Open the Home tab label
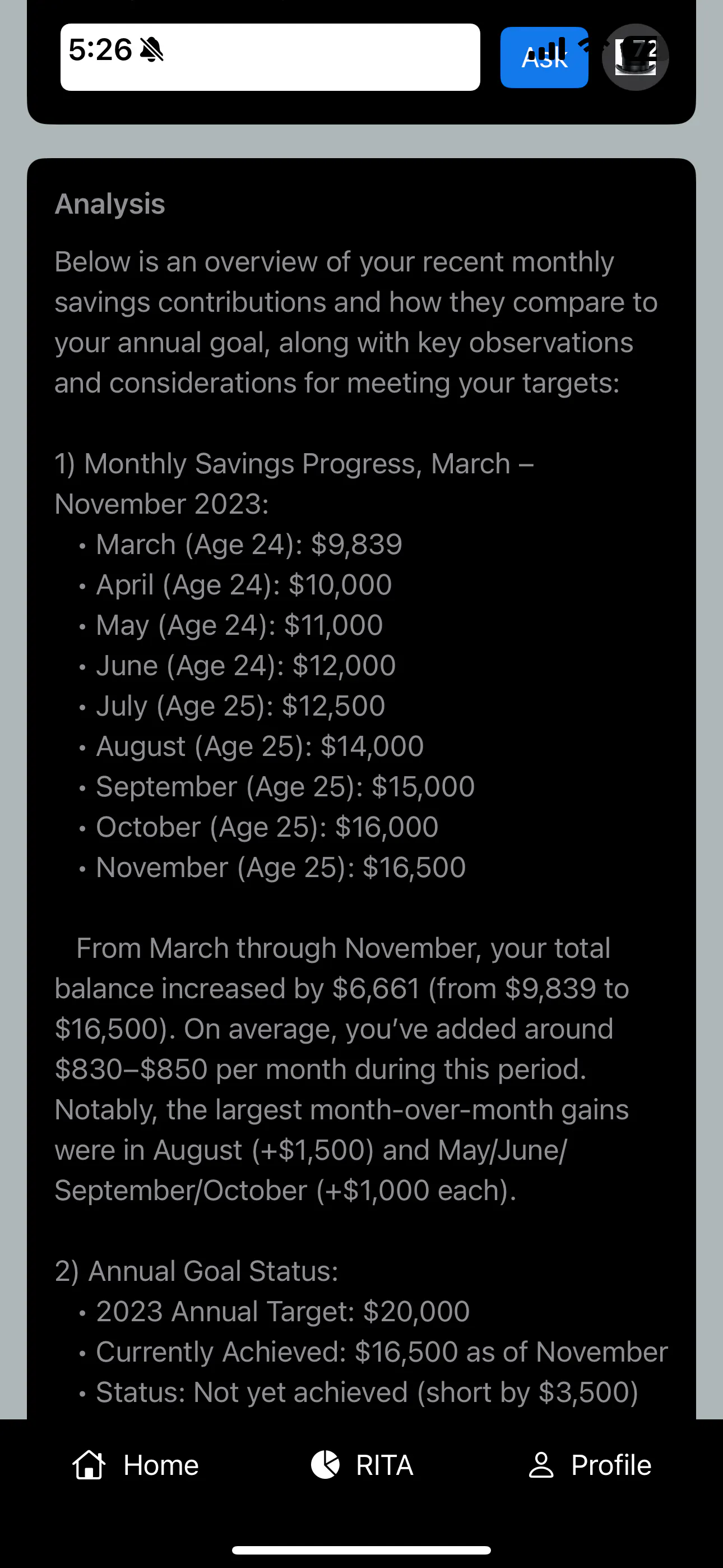 pyautogui.click(x=161, y=1465)
